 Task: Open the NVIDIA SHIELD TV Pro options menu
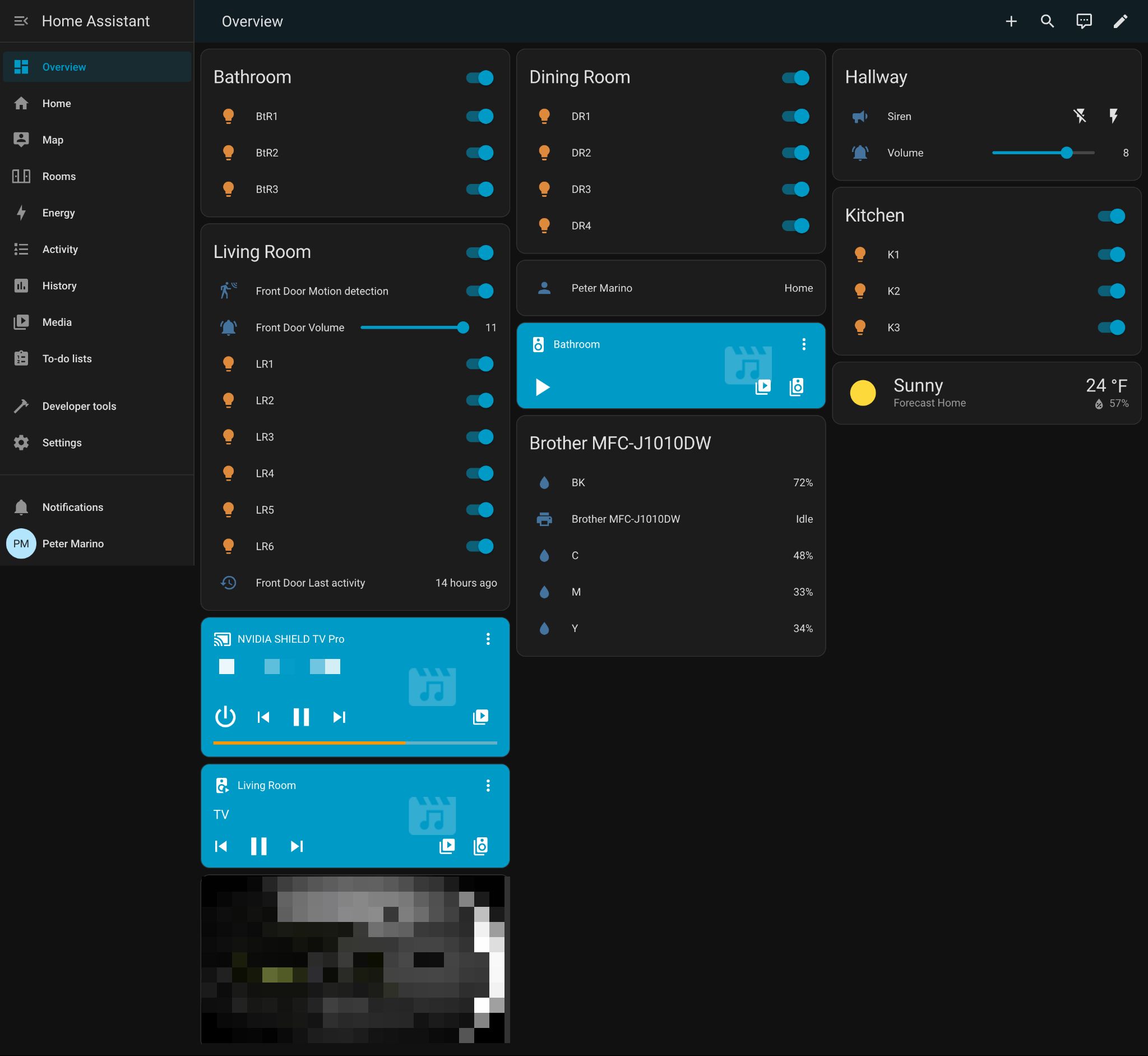tap(488, 639)
